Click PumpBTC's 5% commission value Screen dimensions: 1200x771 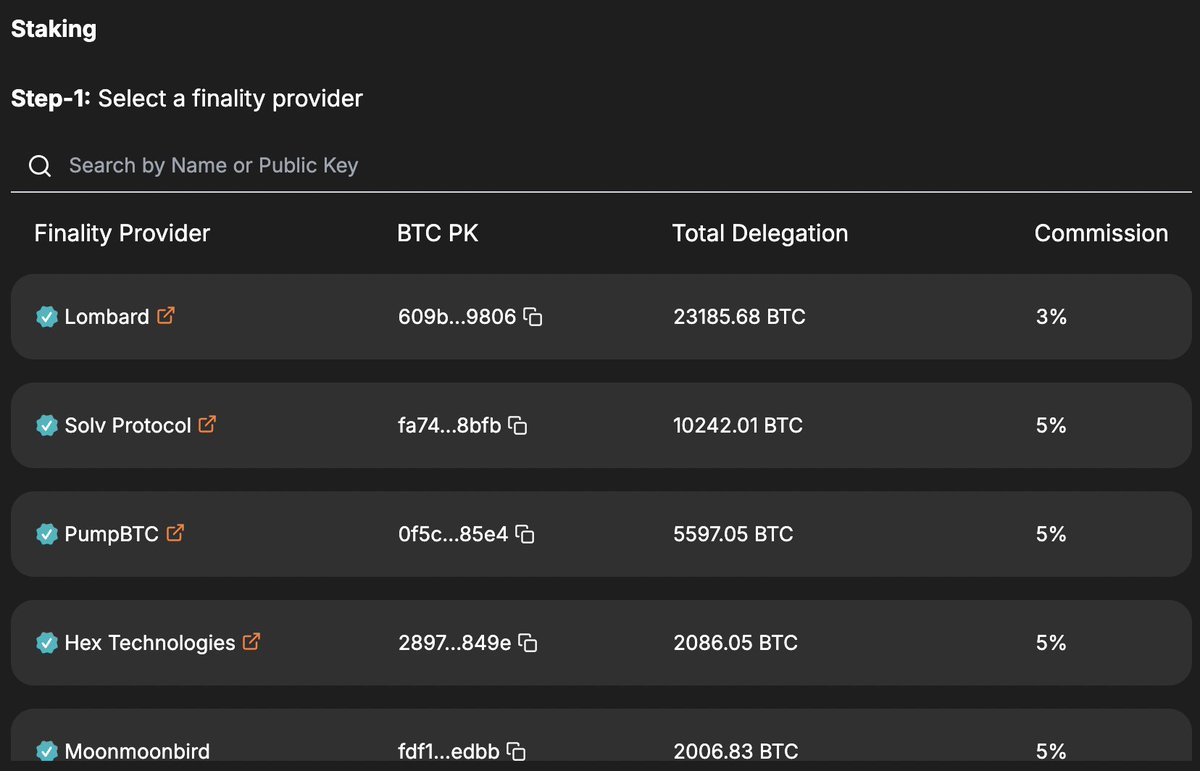click(1051, 535)
